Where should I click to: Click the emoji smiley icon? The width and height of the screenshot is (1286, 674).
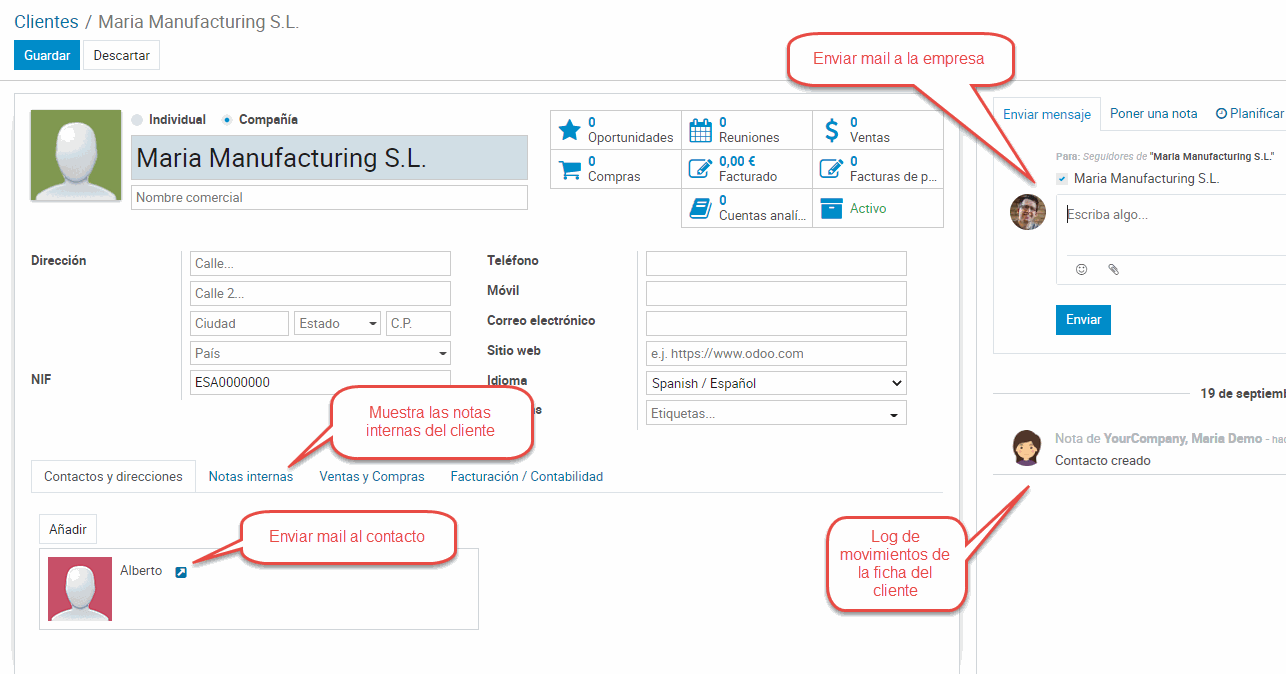point(1081,269)
